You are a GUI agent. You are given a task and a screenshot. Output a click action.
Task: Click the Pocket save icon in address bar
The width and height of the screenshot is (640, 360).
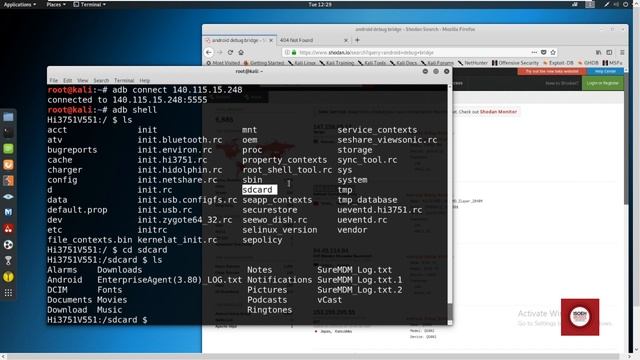[544, 52]
